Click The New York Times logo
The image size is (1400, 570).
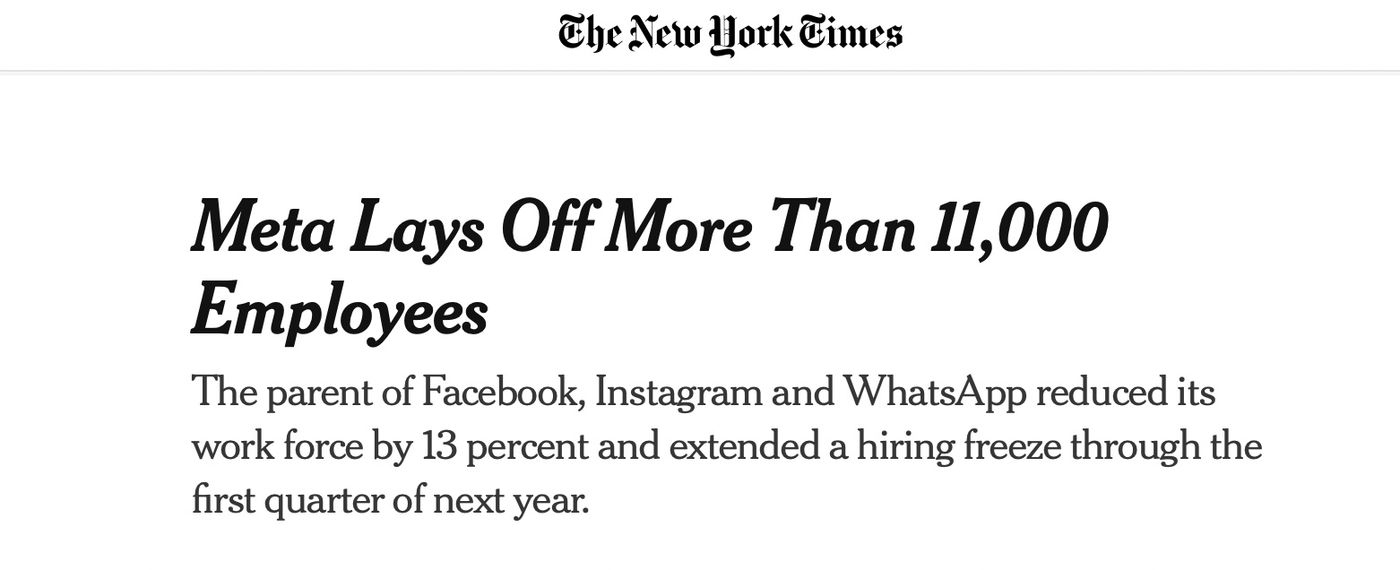click(730, 33)
